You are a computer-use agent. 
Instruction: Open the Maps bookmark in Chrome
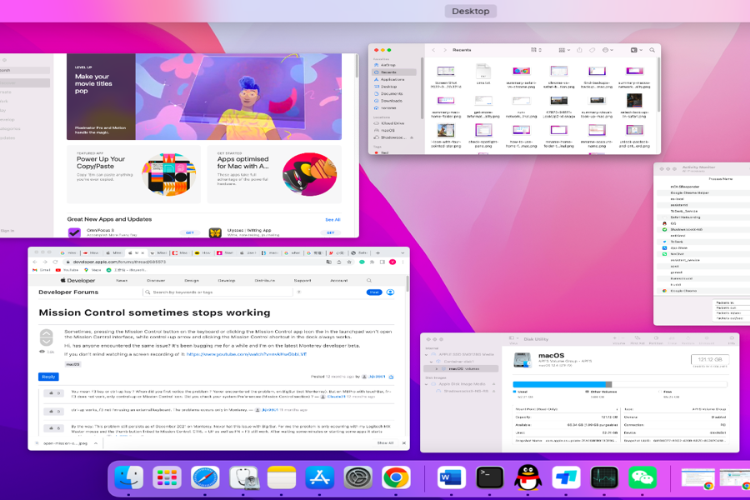(x=93, y=270)
